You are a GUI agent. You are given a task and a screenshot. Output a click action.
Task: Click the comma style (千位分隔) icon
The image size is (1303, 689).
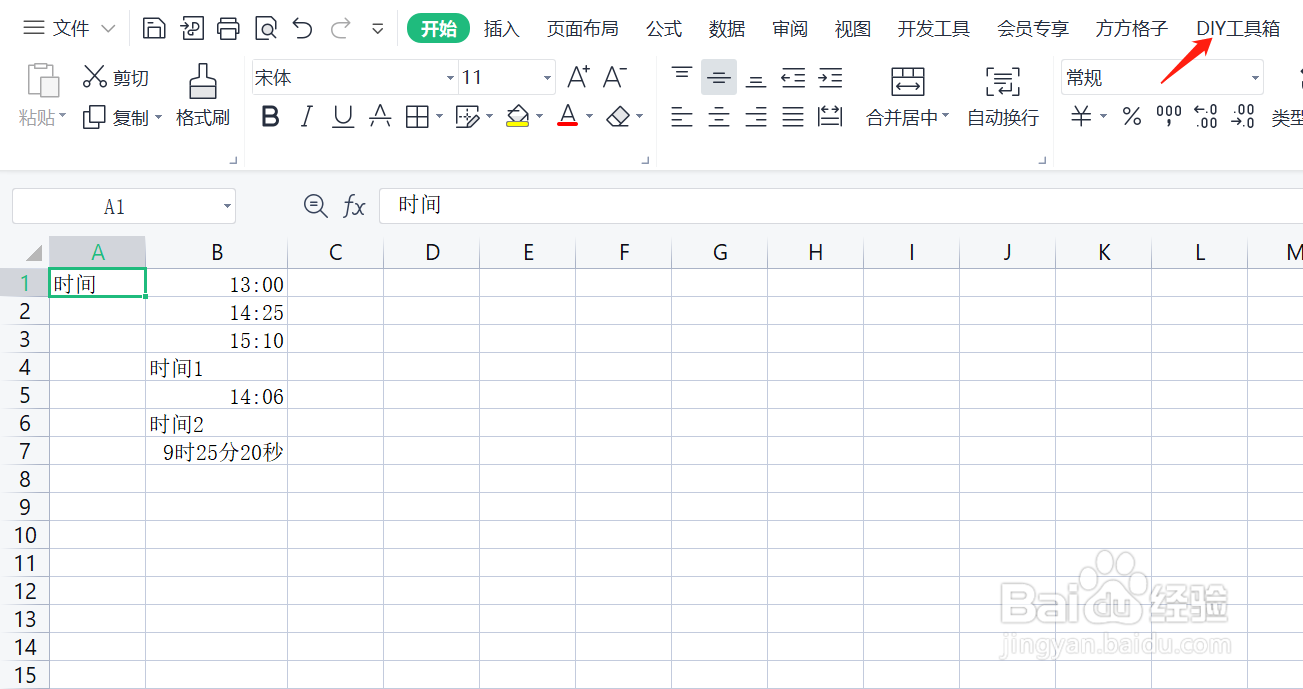[x=1168, y=116]
